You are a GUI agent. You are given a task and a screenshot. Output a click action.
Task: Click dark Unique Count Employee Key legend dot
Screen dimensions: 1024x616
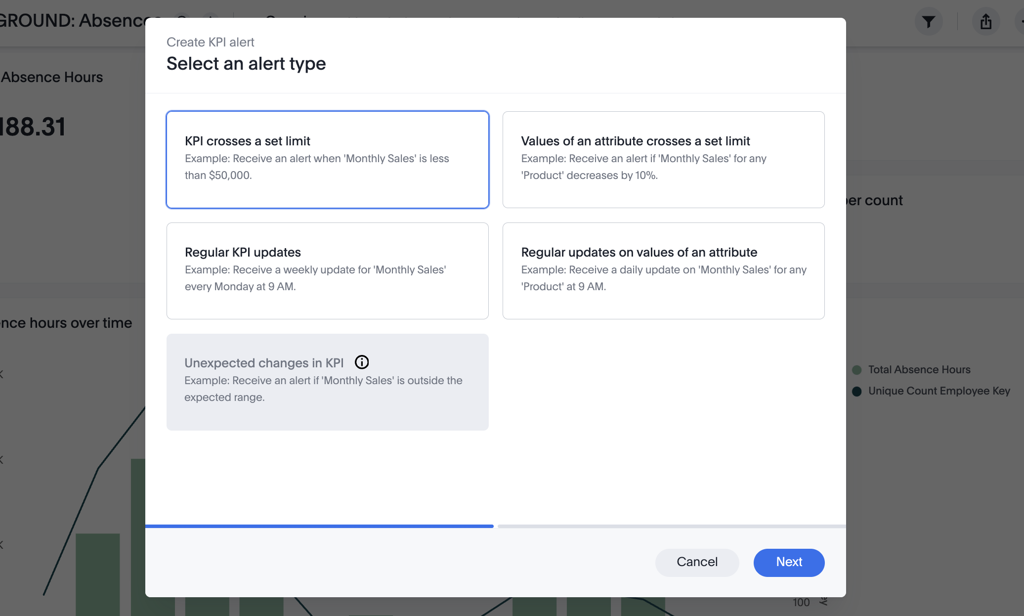pos(857,391)
